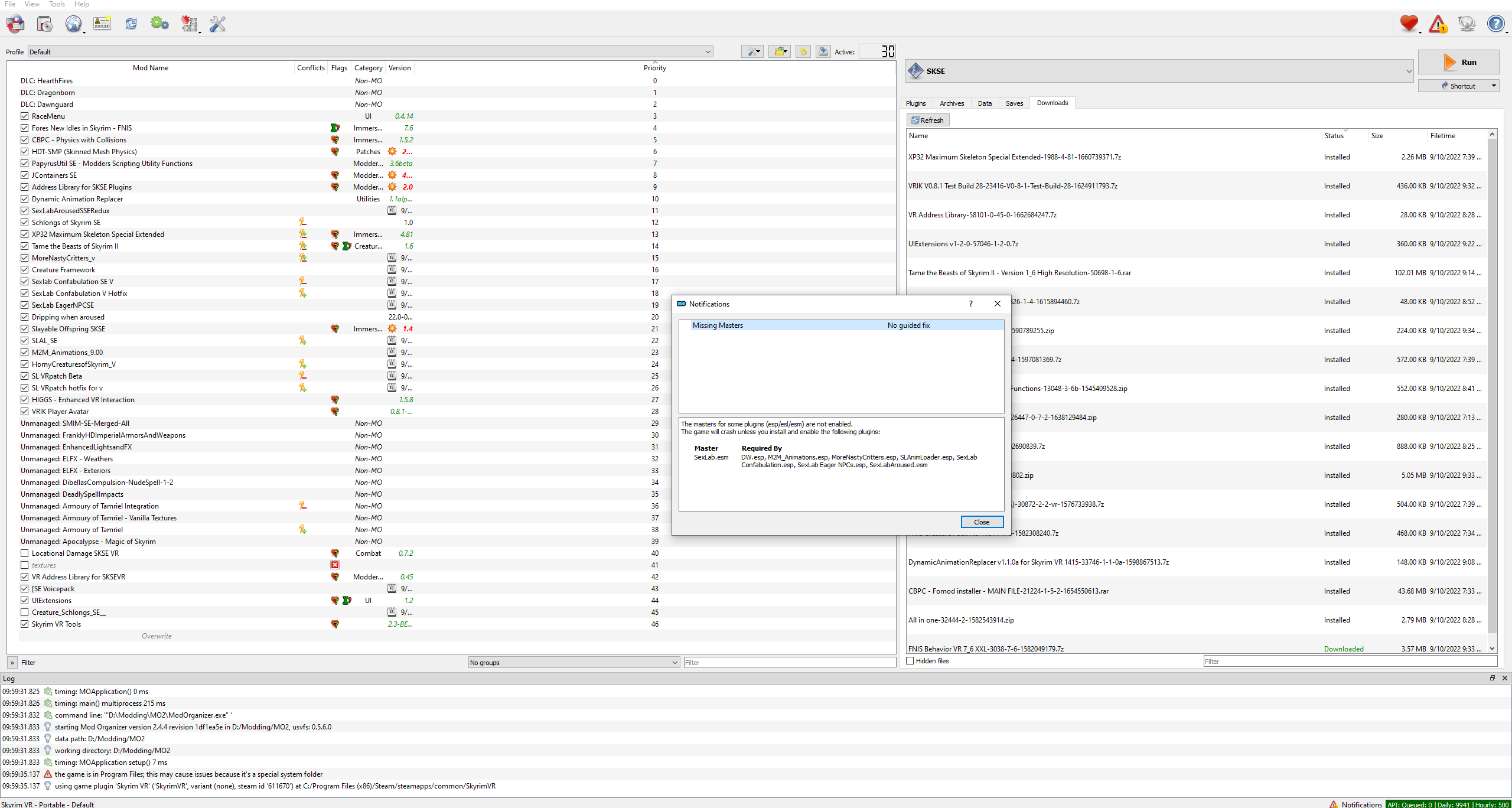
Task: Sort the mod list by the Priority header
Action: pos(654,68)
